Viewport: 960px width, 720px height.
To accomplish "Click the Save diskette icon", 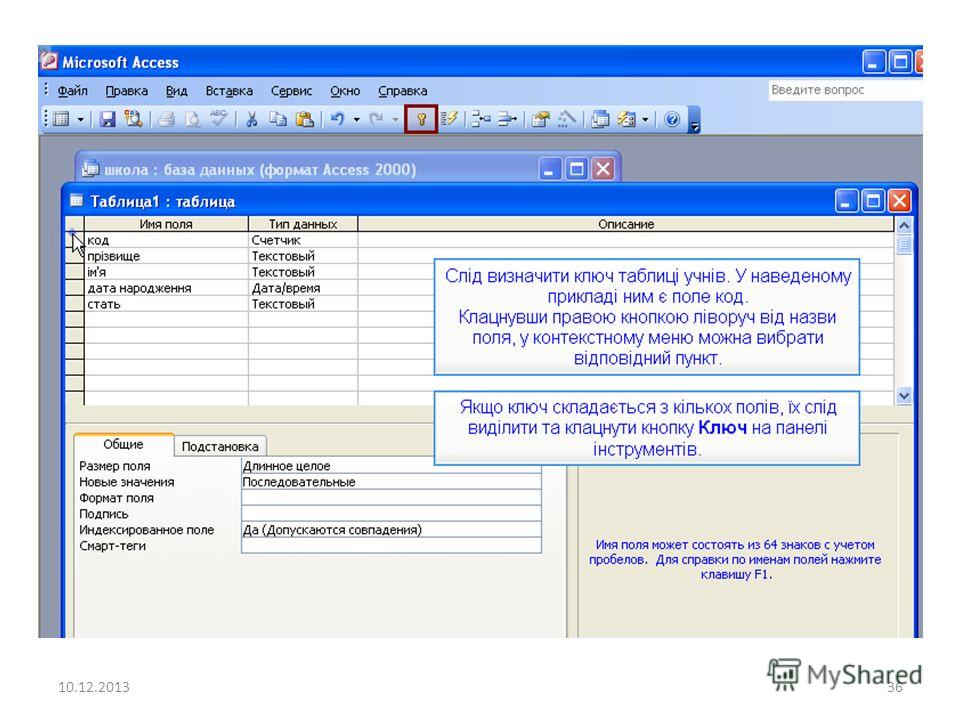I will tap(108, 119).
